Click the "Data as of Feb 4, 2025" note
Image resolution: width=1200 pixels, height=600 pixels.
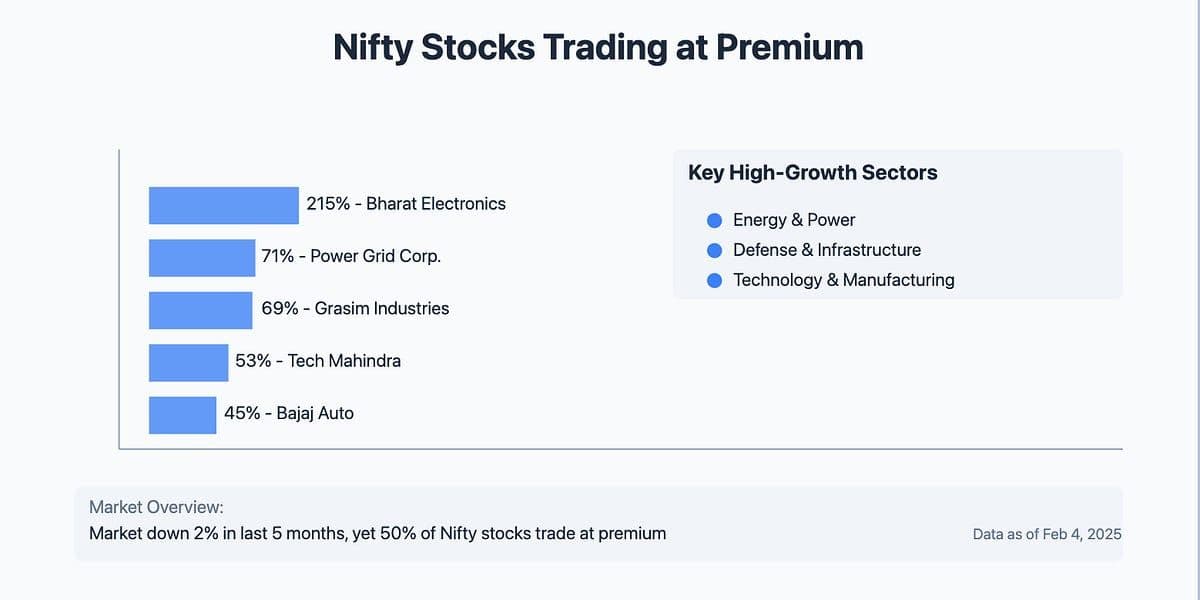click(x=1047, y=534)
